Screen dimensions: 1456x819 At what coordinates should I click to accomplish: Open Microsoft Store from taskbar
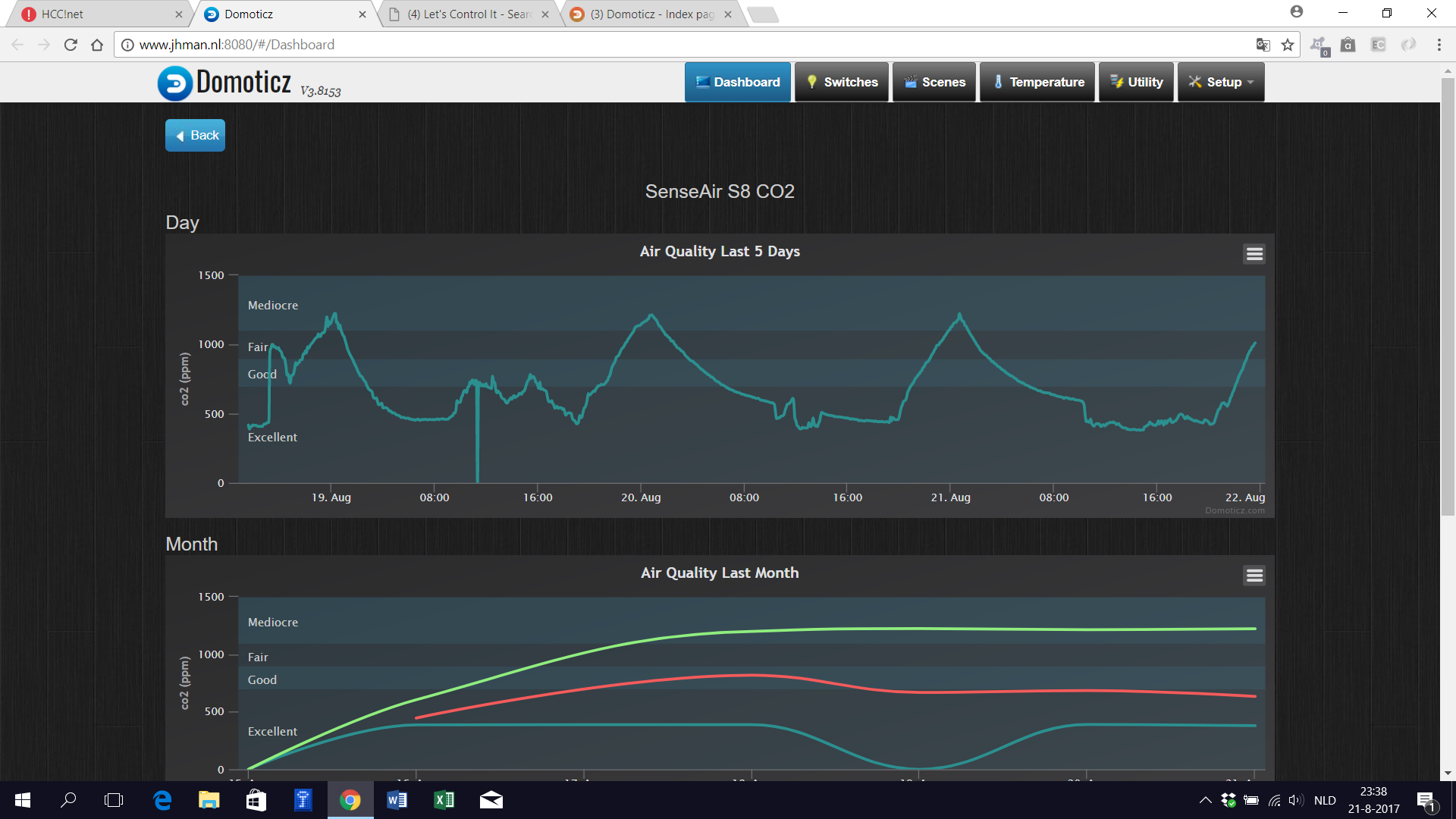pos(256,800)
